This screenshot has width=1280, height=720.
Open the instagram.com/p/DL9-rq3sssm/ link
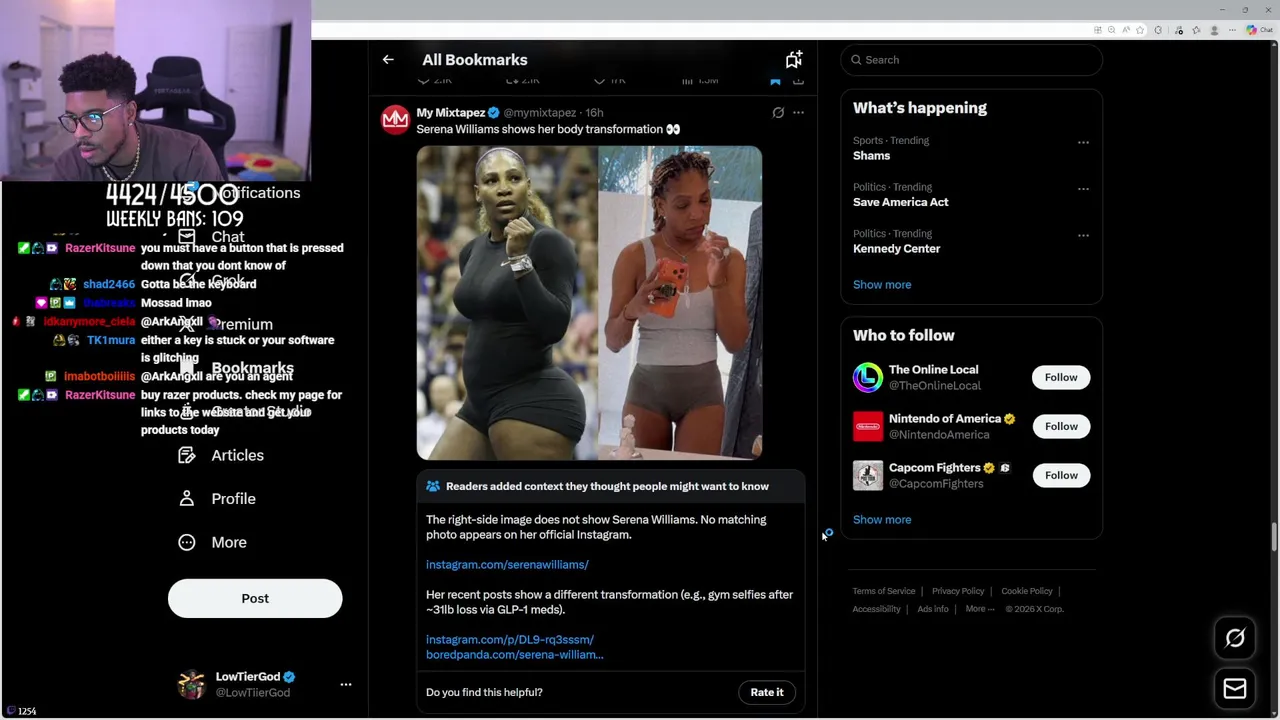coord(510,640)
